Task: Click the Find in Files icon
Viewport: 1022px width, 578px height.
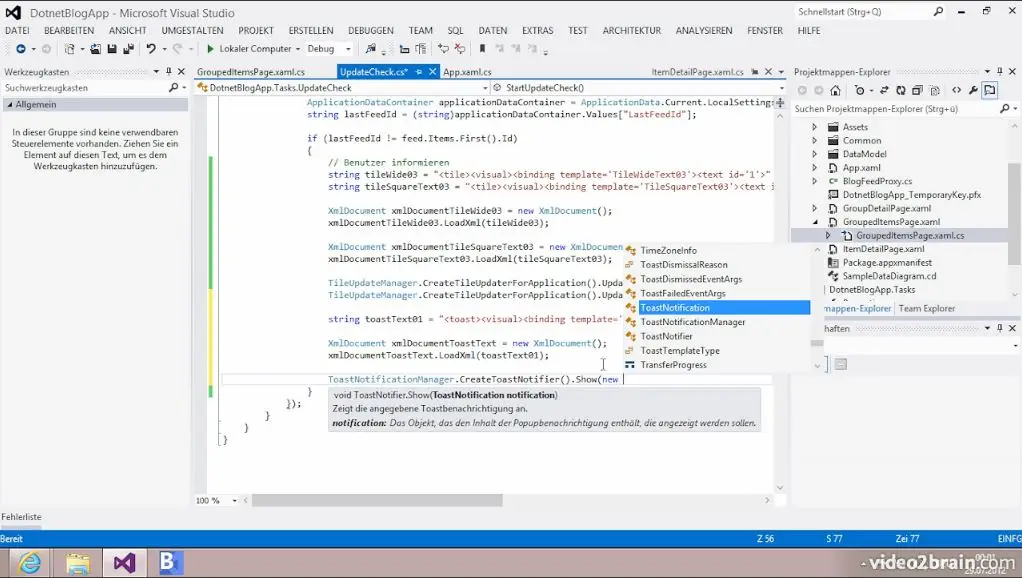Action: pyautogui.click(x=371, y=49)
